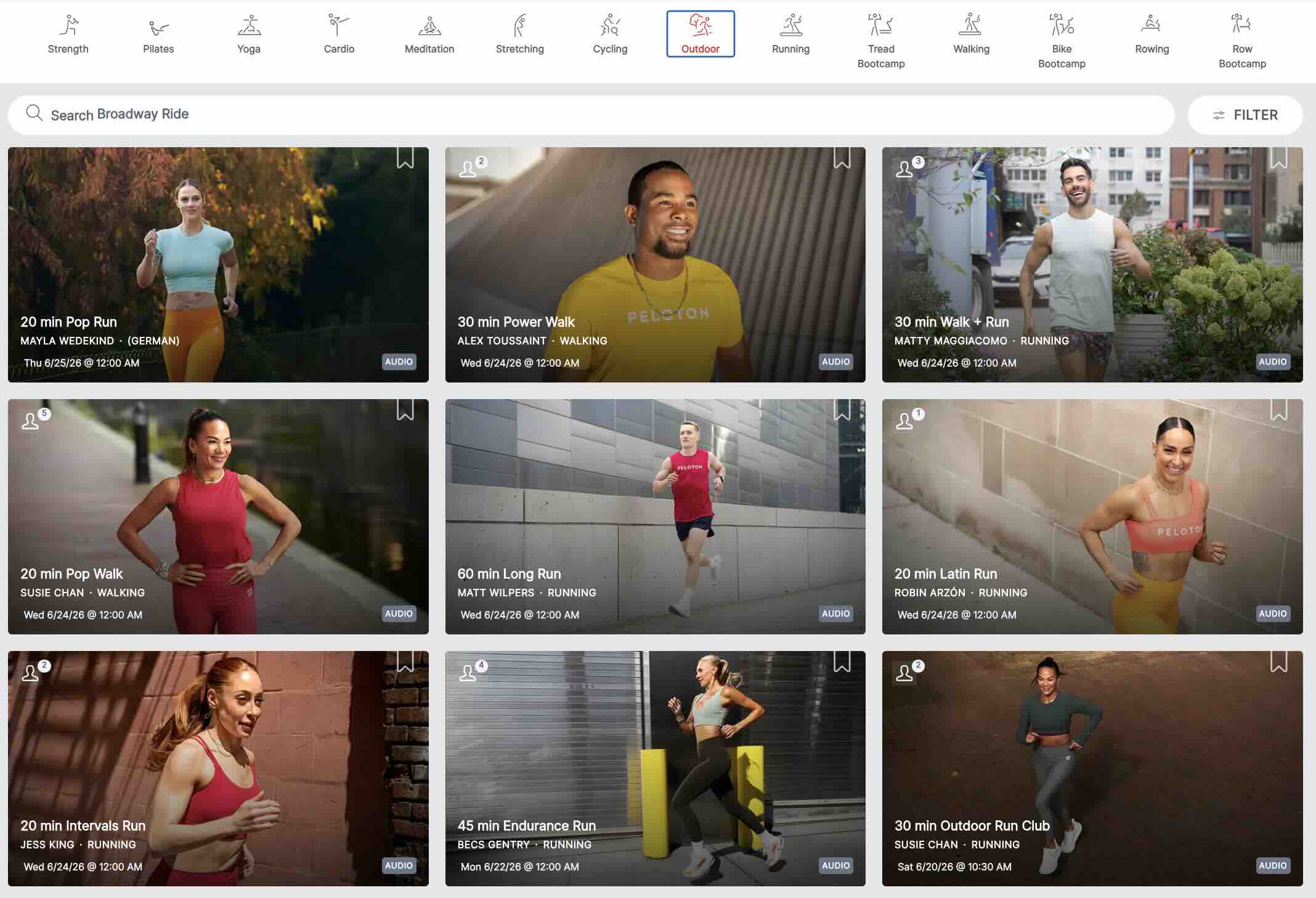View friends on 30 min Power Walk
Screen dimensions: 1316x898
tap(473, 166)
